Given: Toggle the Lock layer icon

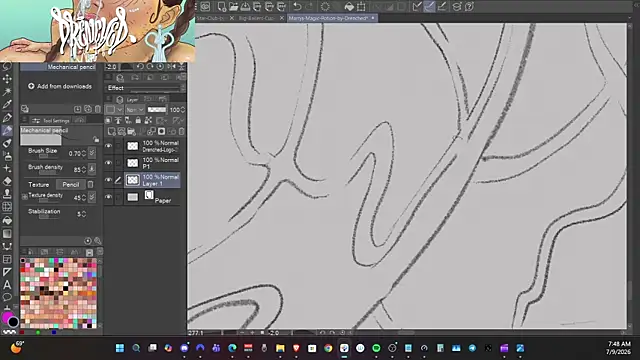Looking at the screenshot, I should [x=138, y=120].
